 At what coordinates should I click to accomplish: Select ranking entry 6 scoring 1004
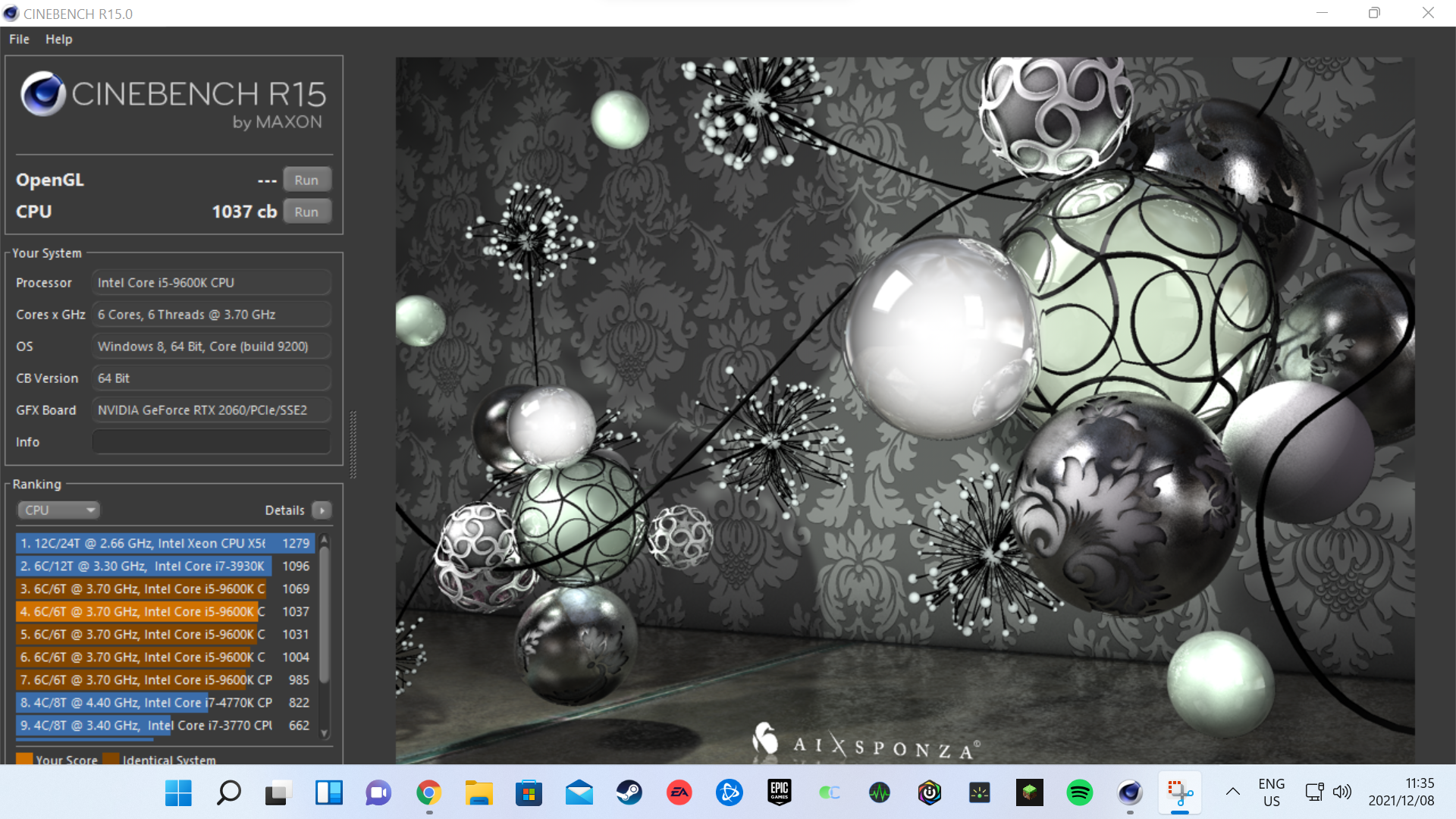pyautogui.click(x=165, y=657)
